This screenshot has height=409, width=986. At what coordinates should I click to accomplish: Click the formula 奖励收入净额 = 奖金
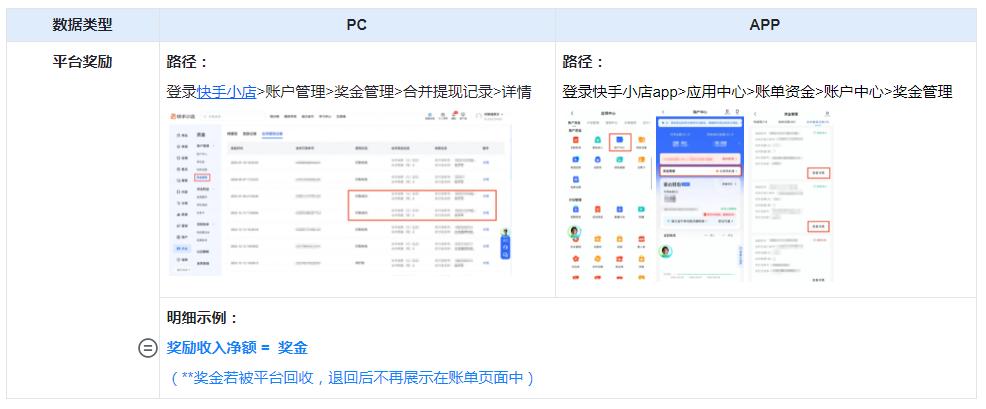click(x=237, y=347)
